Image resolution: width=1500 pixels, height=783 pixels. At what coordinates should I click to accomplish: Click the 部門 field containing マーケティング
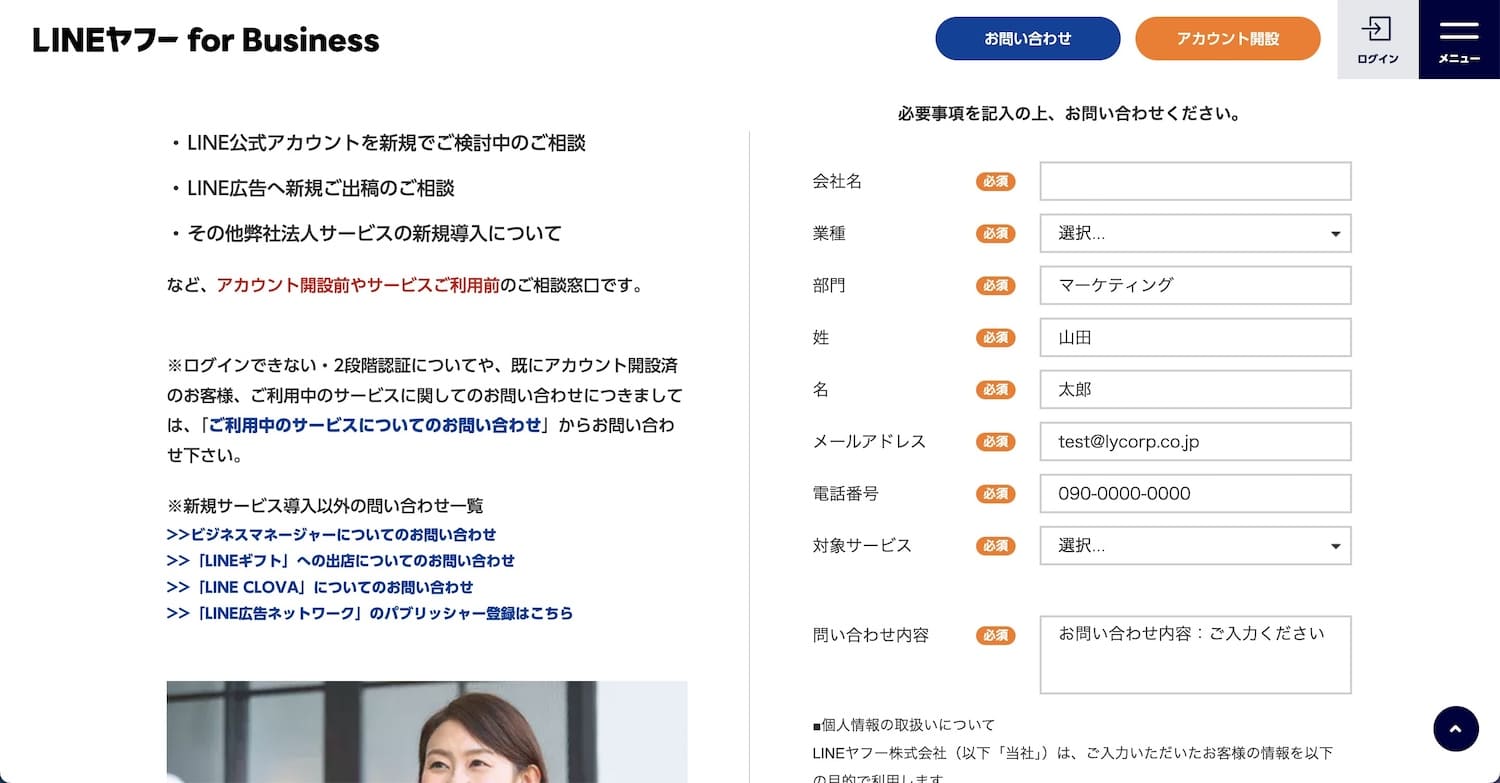click(1195, 285)
